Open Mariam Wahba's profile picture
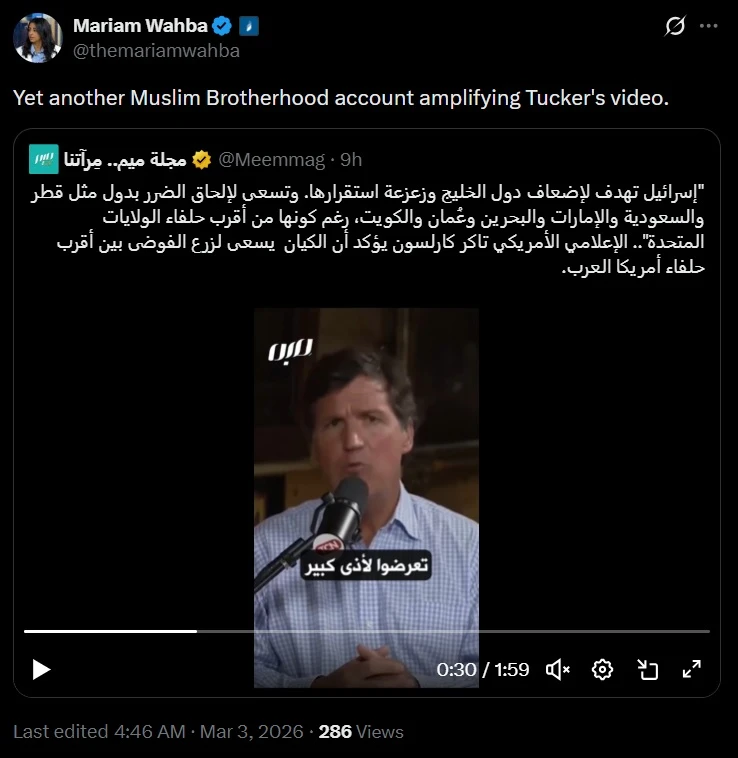 (38, 38)
